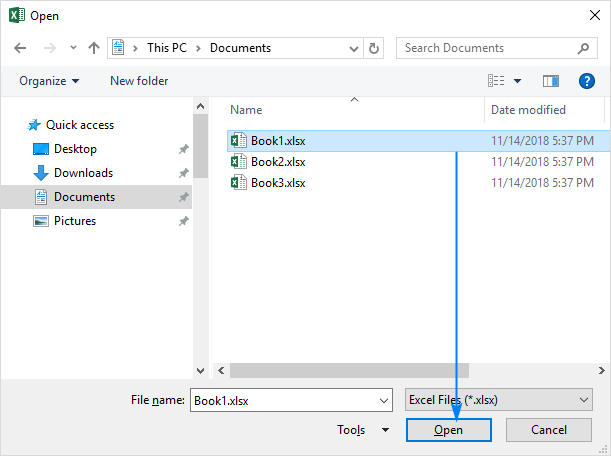Go to Downloads in navigation pane
The width and height of the screenshot is (611, 456).
click(x=83, y=173)
